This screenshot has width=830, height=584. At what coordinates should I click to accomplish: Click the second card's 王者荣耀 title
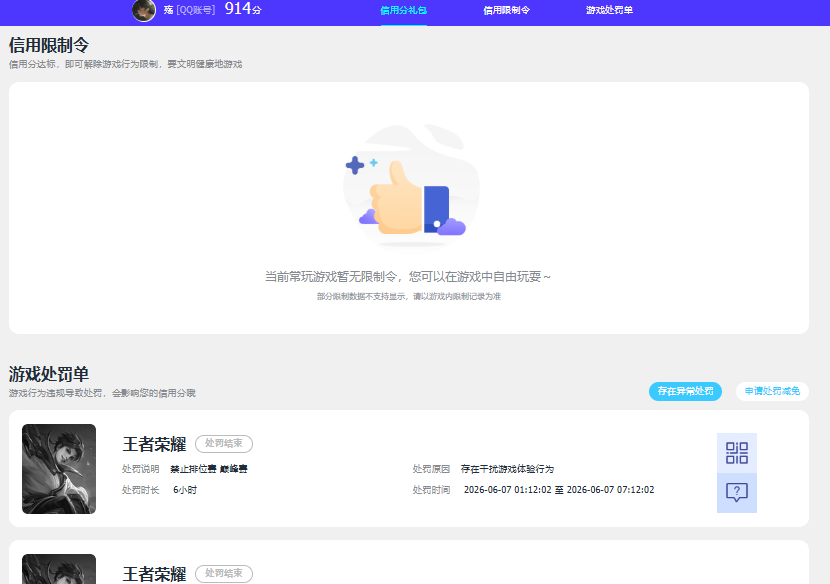click(154, 574)
